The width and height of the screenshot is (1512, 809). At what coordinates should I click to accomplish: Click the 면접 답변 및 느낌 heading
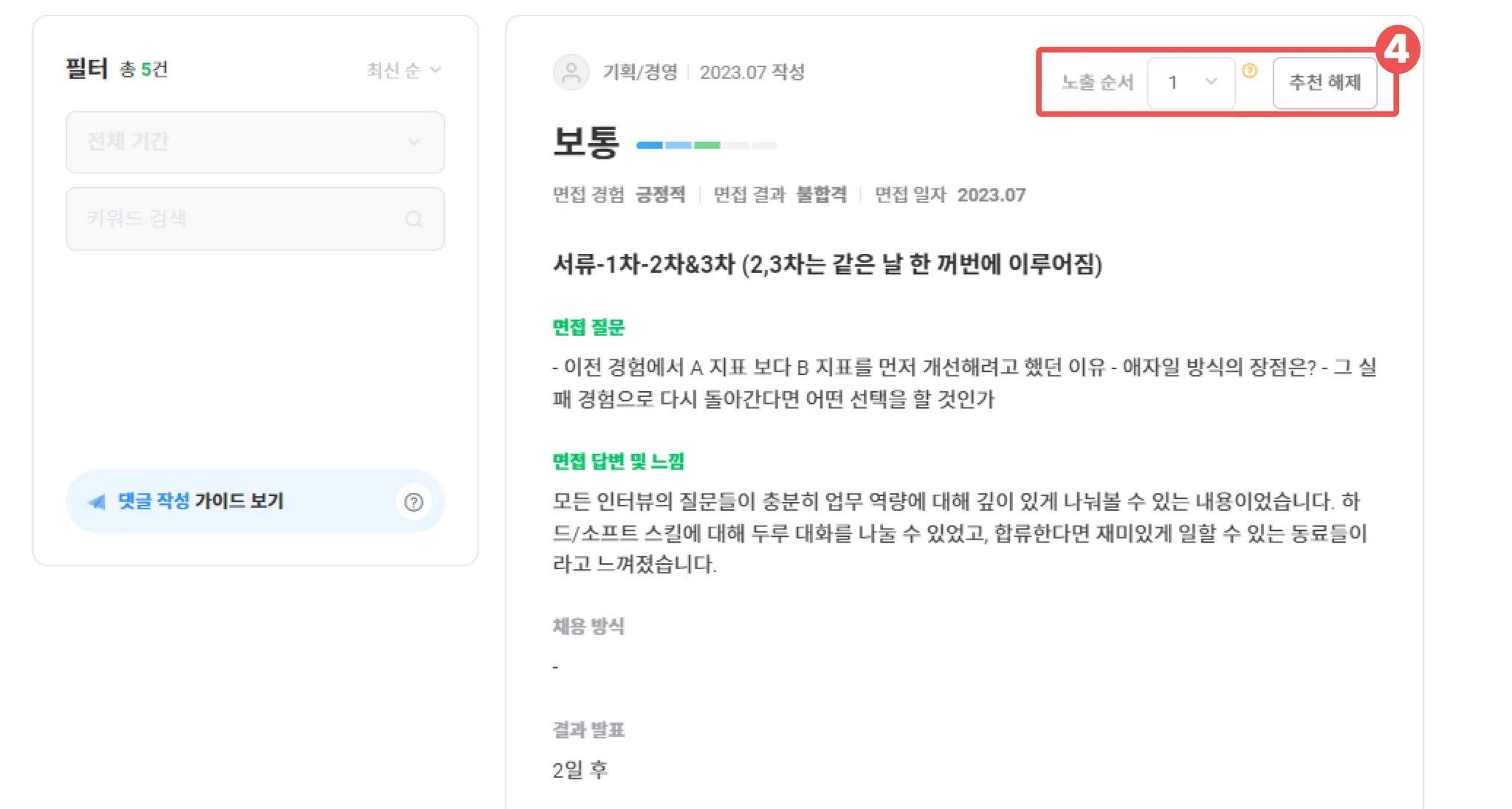pyautogui.click(x=618, y=461)
